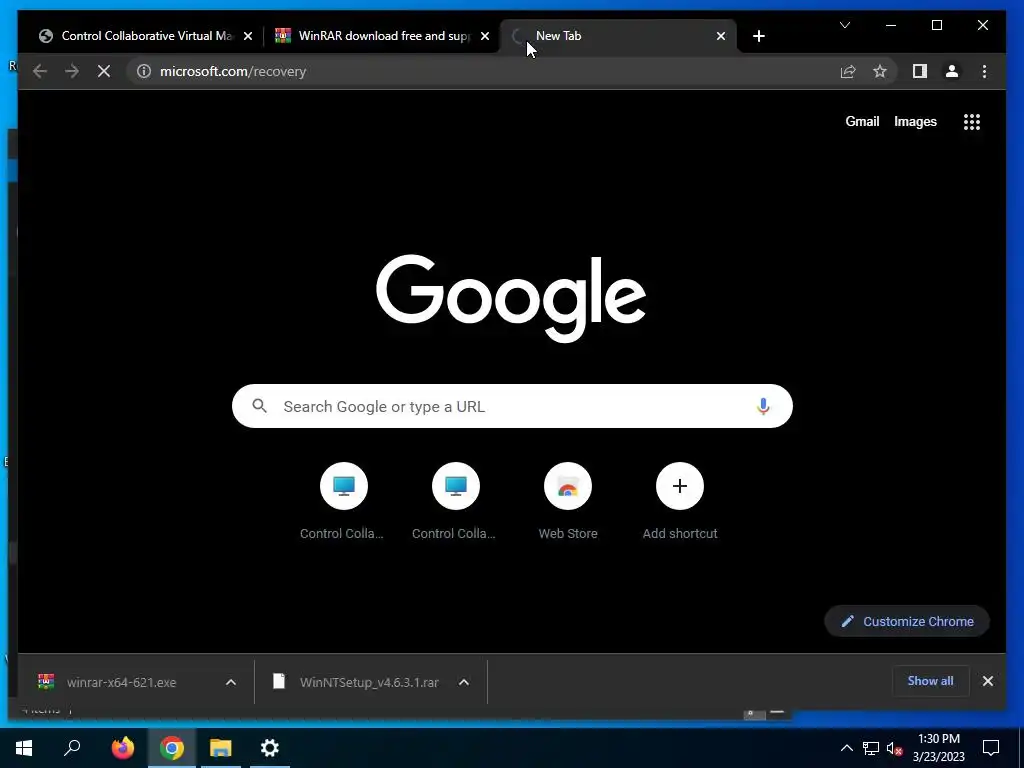Close the WinRAR download tab

(x=485, y=37)
